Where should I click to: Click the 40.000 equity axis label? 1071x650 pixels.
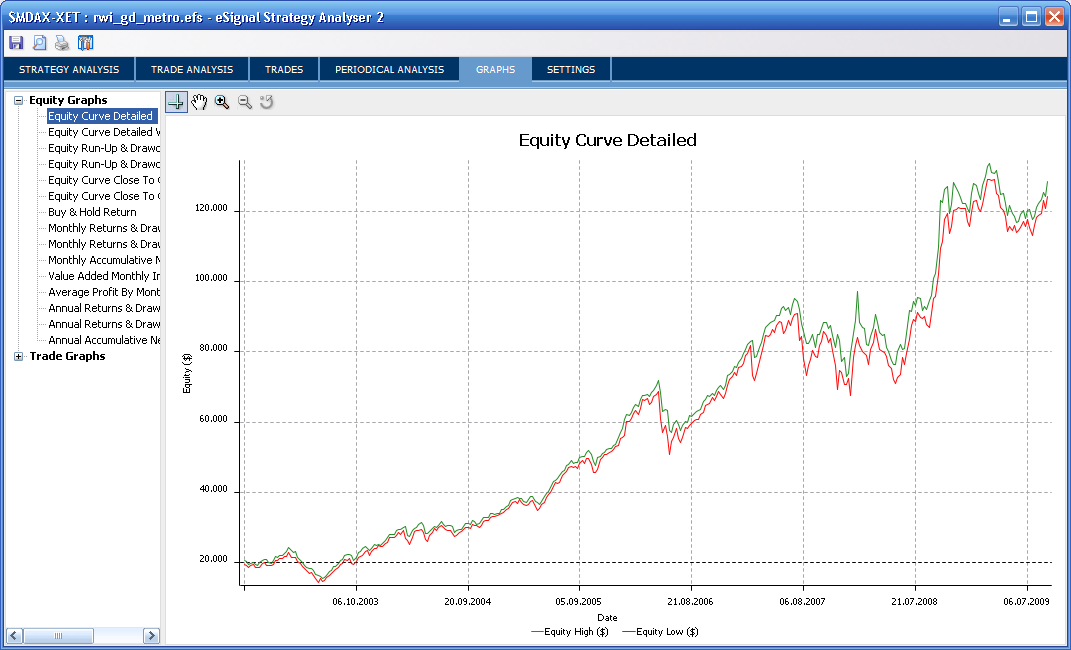(213, 489)
